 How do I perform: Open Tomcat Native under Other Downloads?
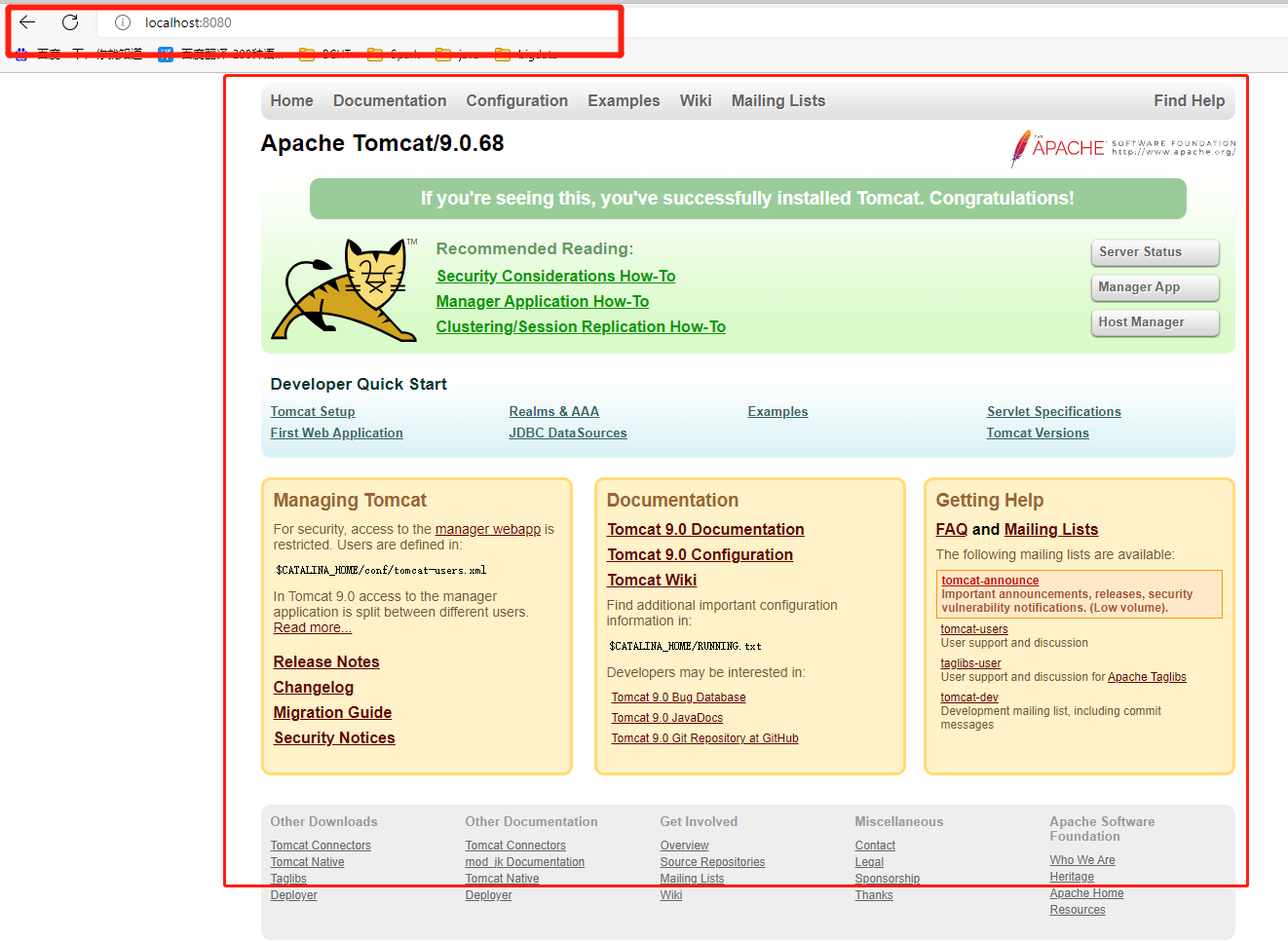308,862
